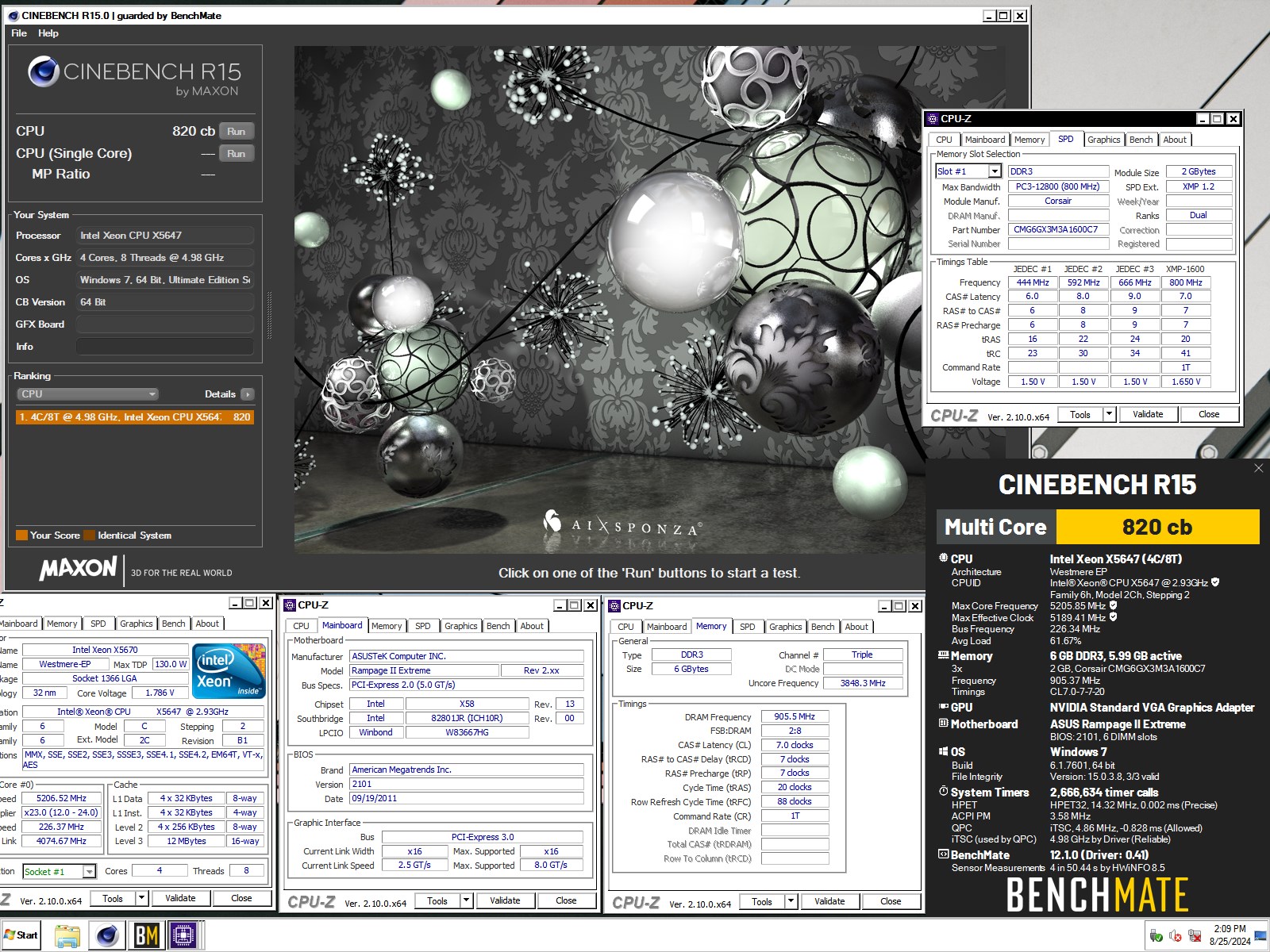Open Windows Explorer from the taskbar
The image size is (1270, 952).
[67, 936]
